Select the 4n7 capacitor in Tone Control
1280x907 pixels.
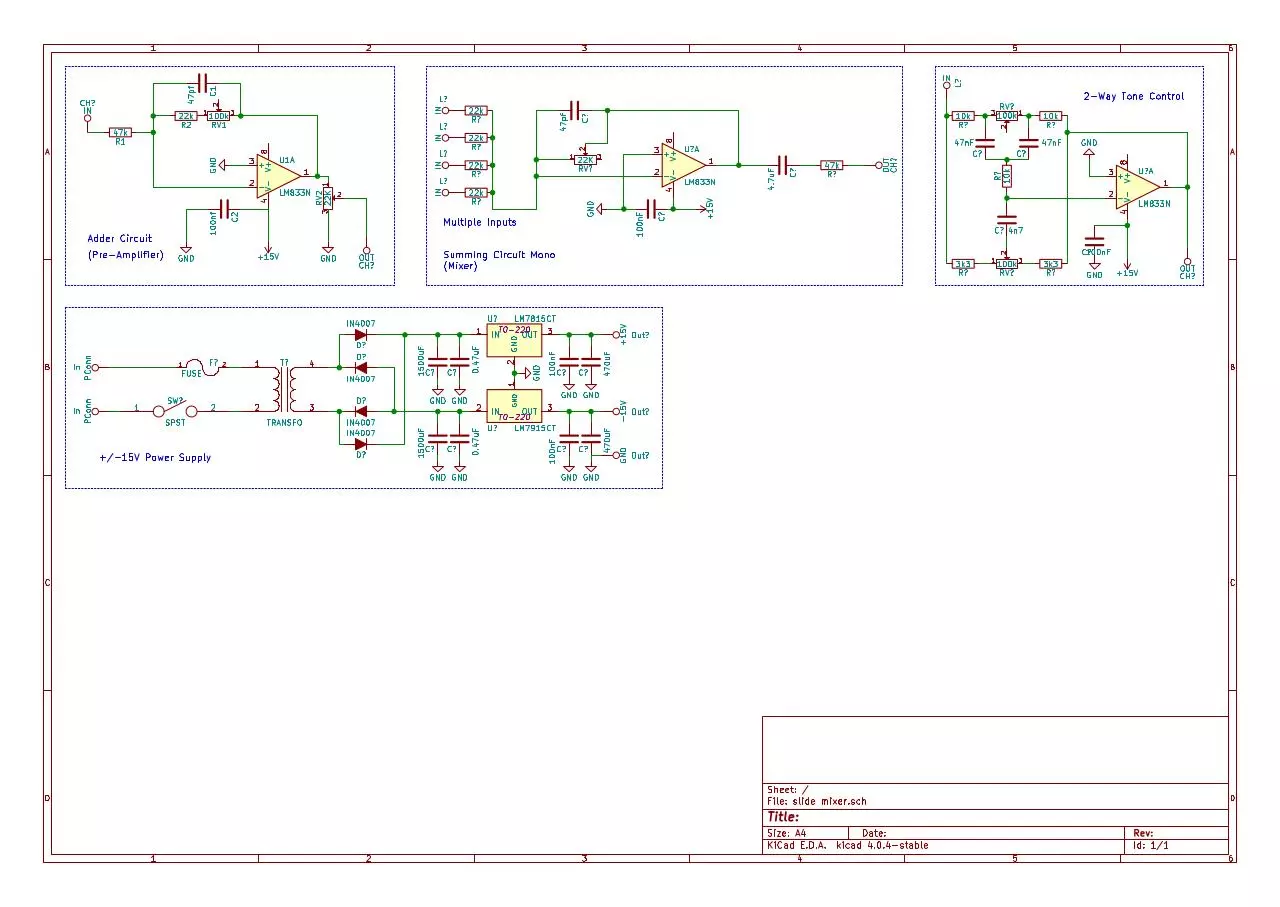[1007, 220]
